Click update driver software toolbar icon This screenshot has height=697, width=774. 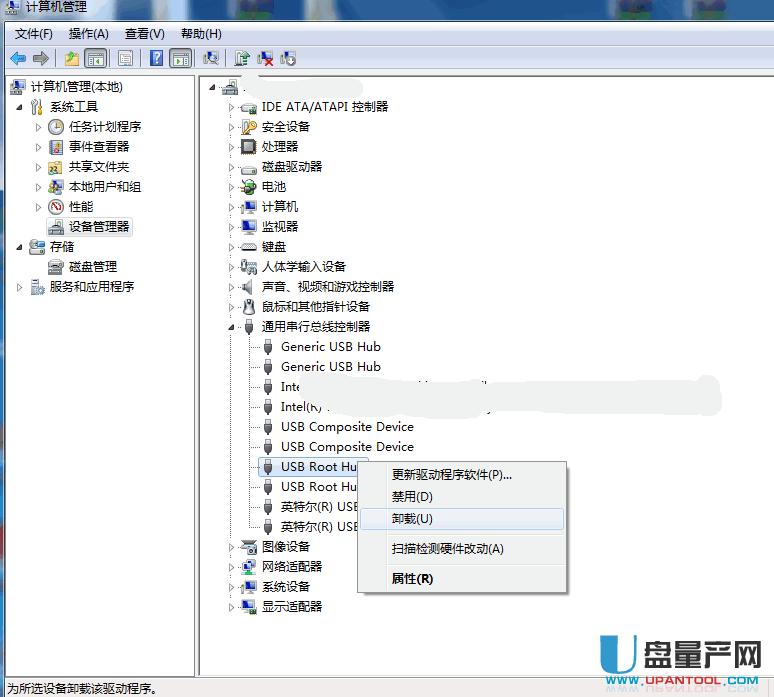[x=242, y=58]
